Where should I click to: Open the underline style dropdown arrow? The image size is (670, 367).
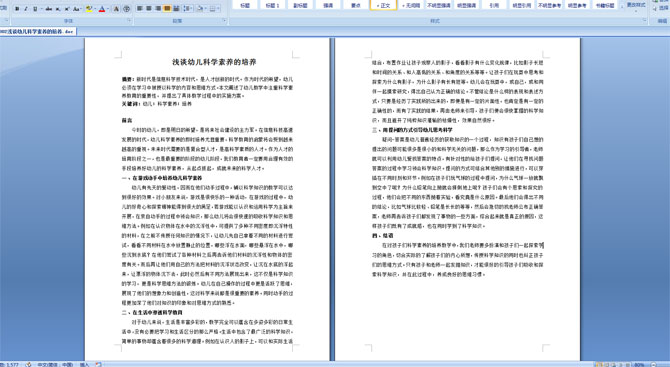click(41, 9)
